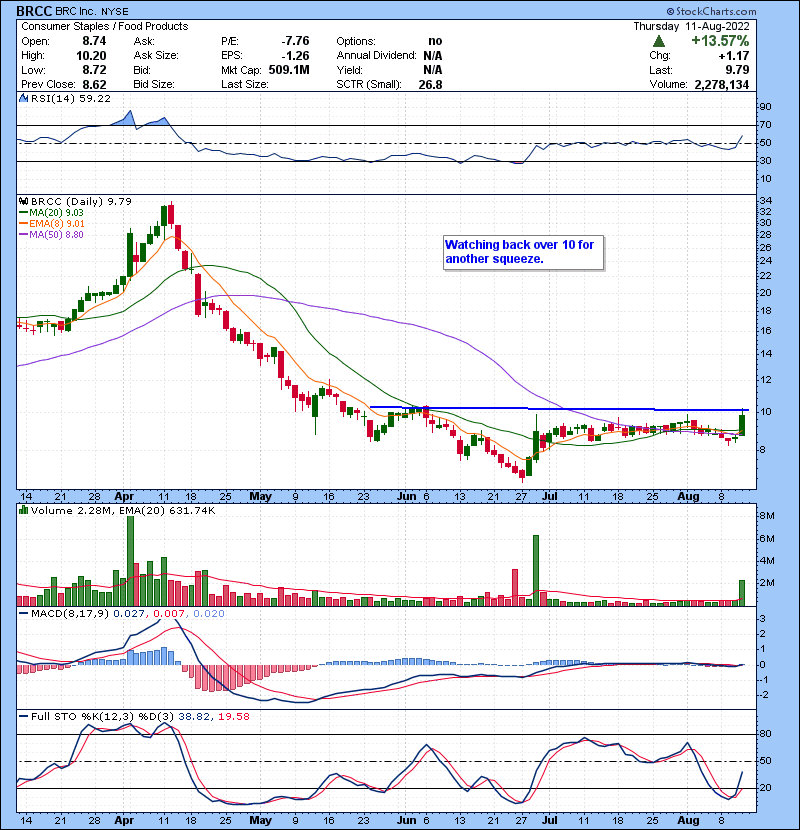The width and height of the screenshot is (800, 830).
Task: Click the Annual Dividend N/A value
Action: point(433,56)
